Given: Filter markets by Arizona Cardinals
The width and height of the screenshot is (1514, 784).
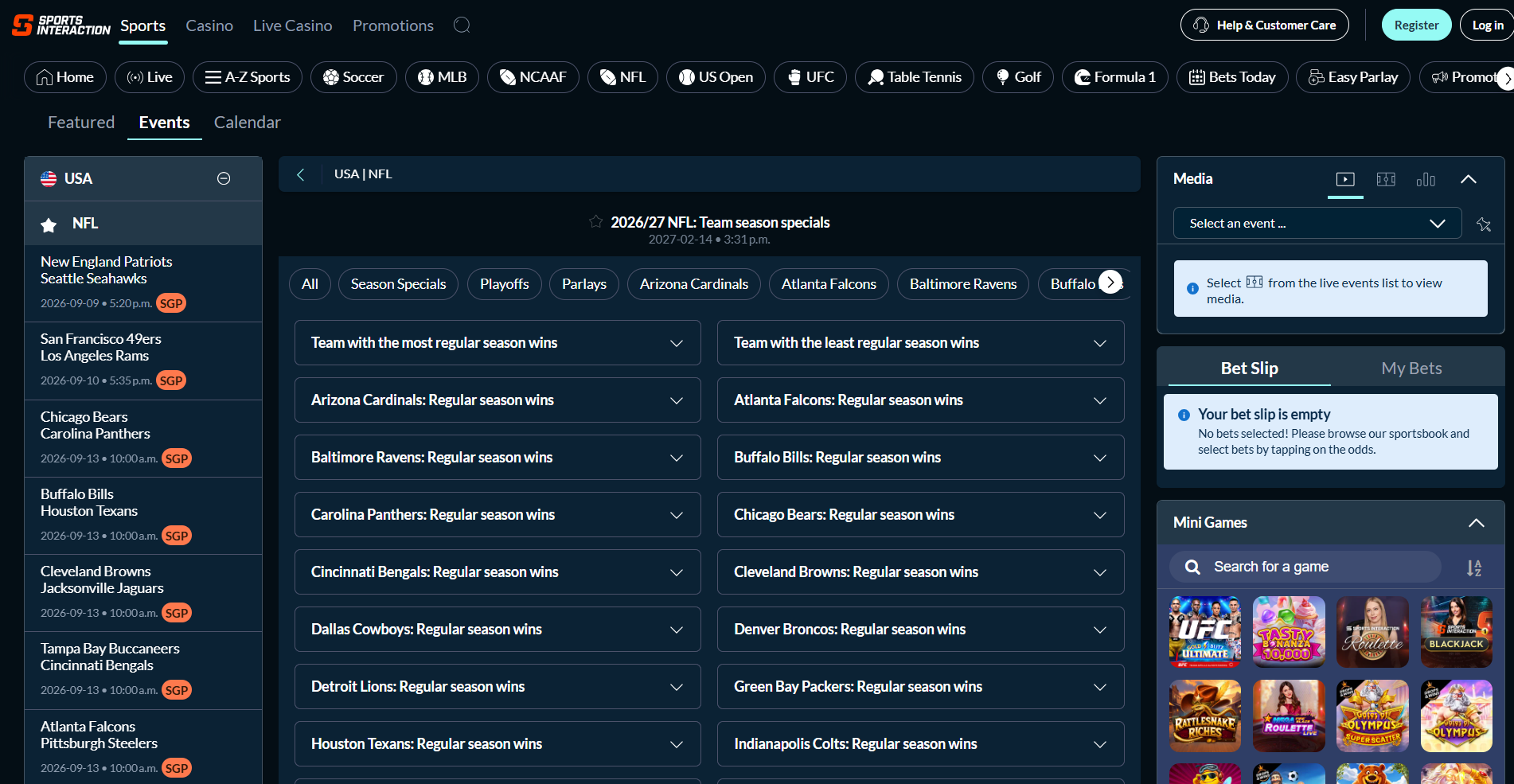Looking at the screenshot, I should click(694, 284).
